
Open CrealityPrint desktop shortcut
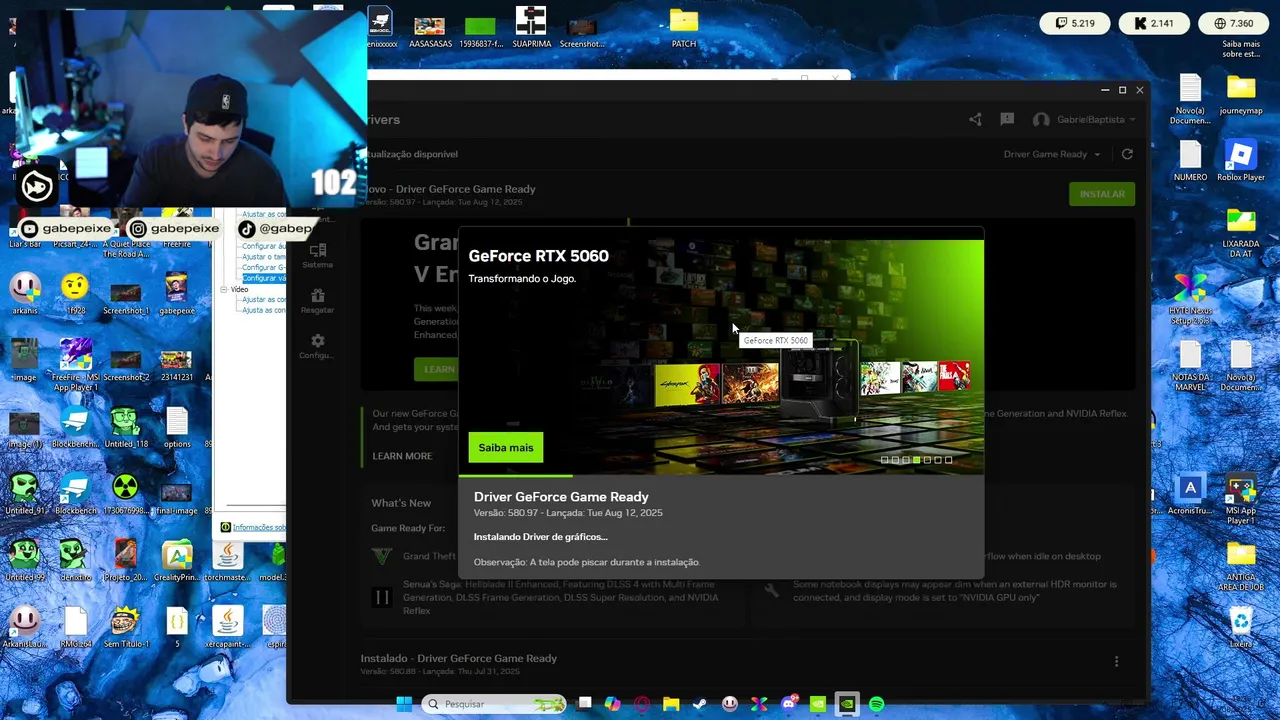[177, 561]
